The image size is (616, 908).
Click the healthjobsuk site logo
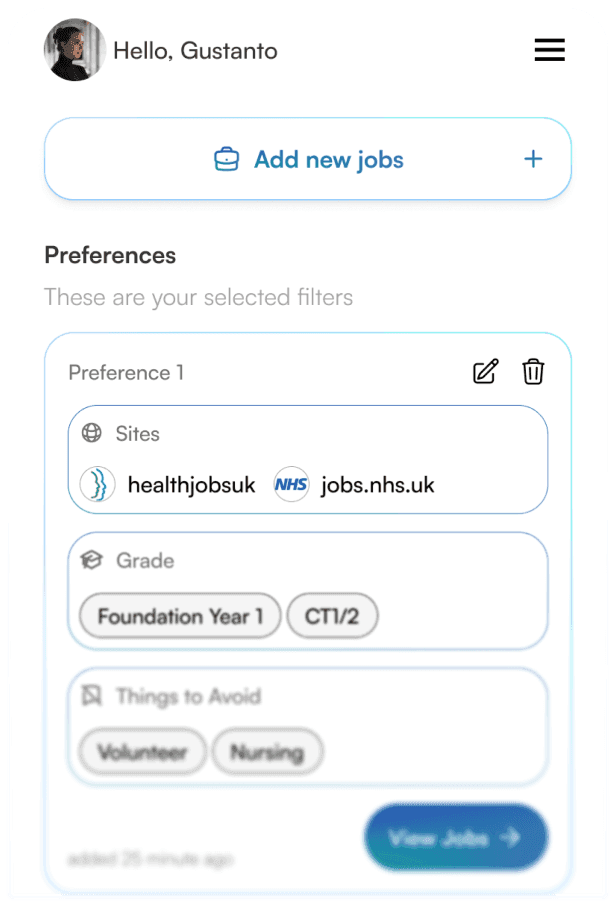(97, 485)
